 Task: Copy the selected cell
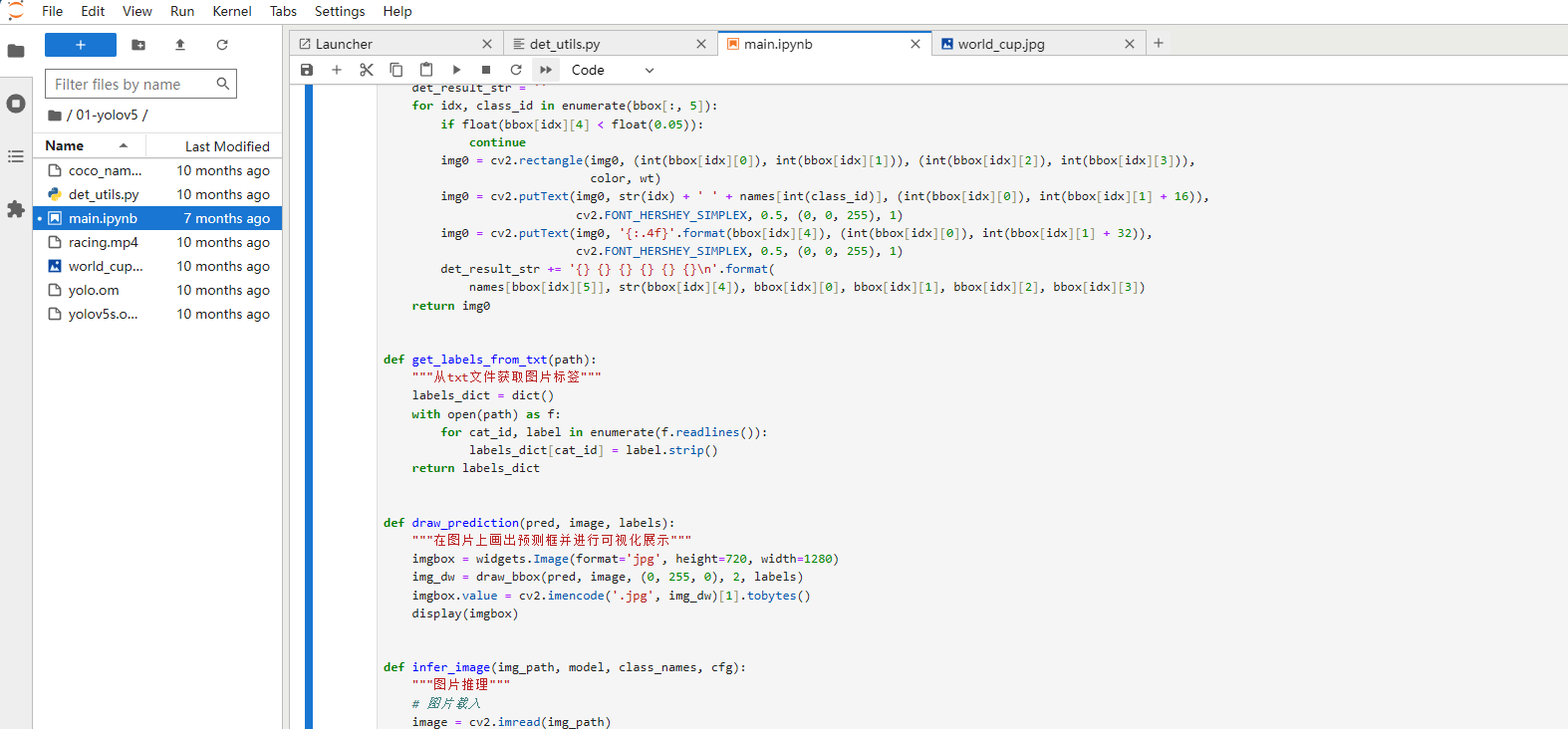396,70
